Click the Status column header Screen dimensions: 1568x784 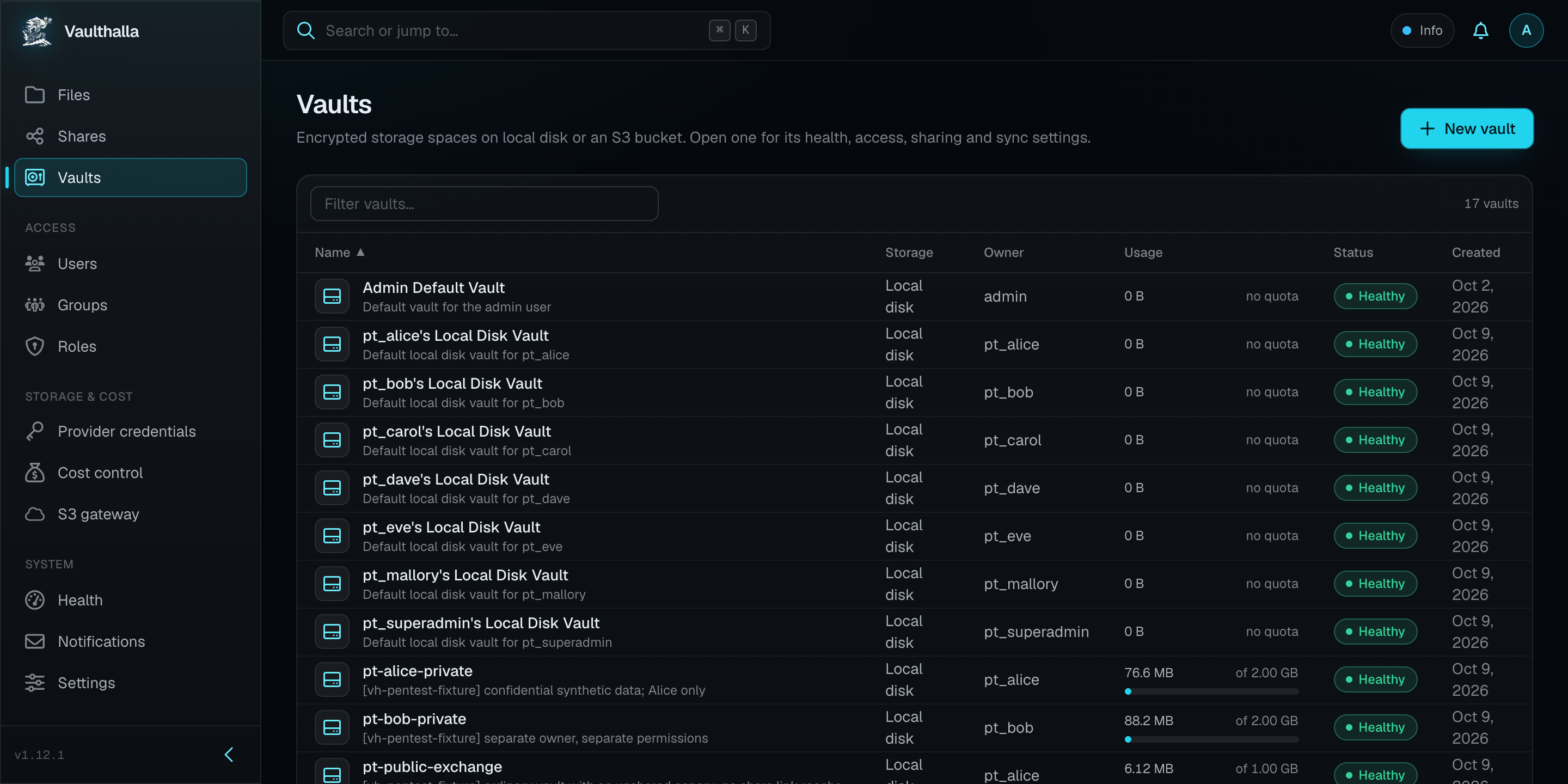[x=1353, y=252]
